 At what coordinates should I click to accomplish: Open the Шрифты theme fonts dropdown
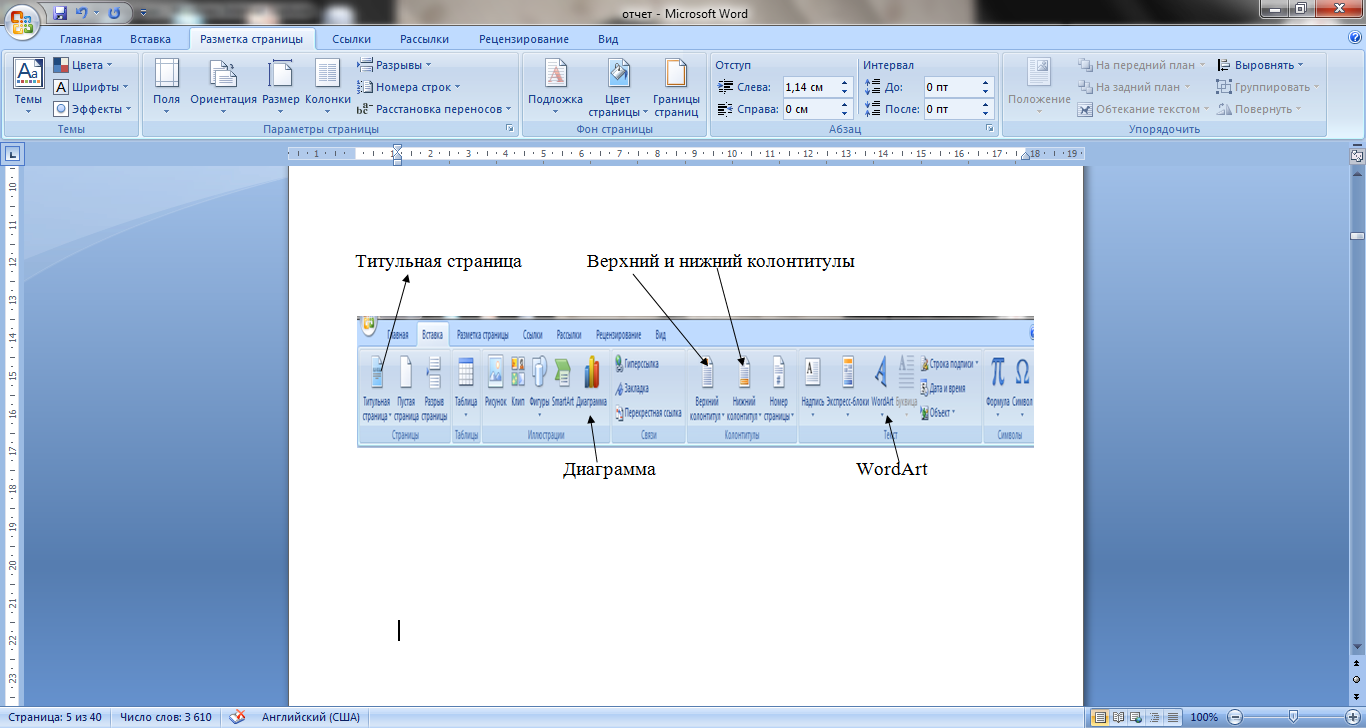(91, 87)
